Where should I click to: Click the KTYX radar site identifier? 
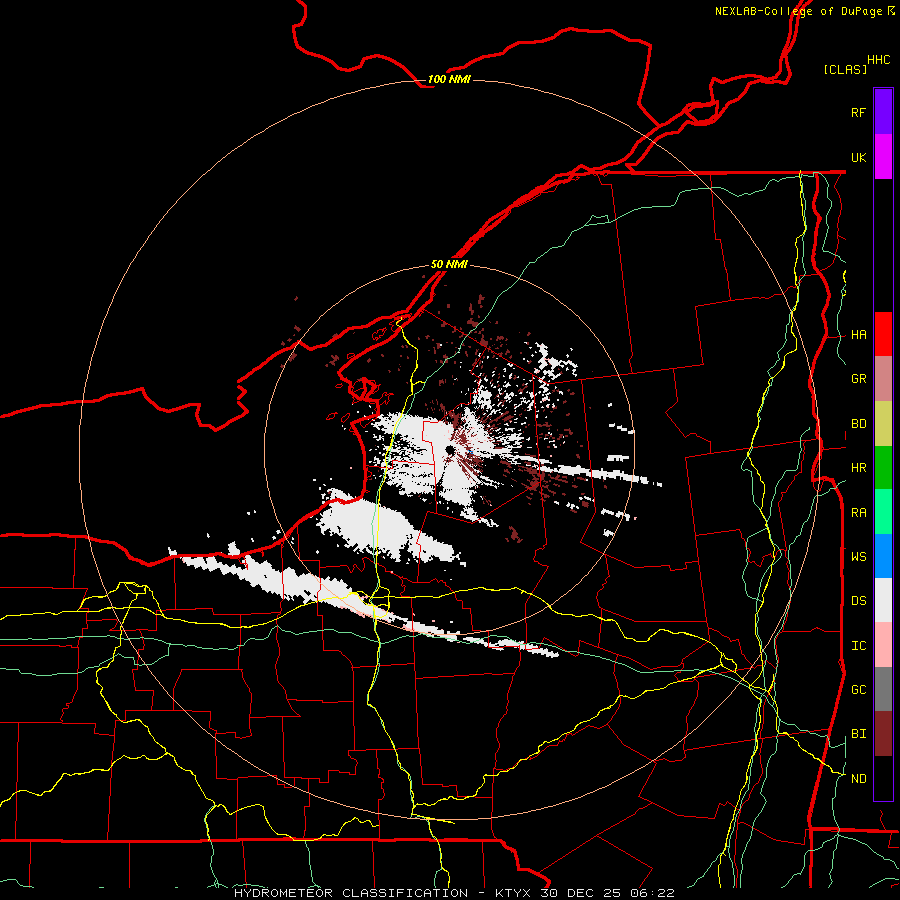(514, 893)
